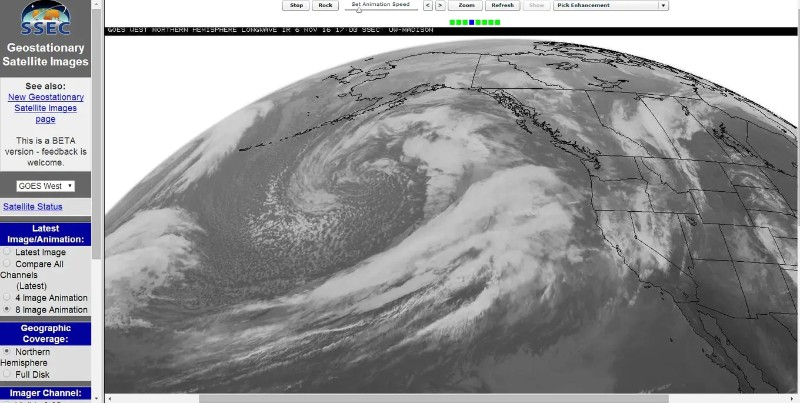Select the 8 Image Animation option

(x=7, y=309)
